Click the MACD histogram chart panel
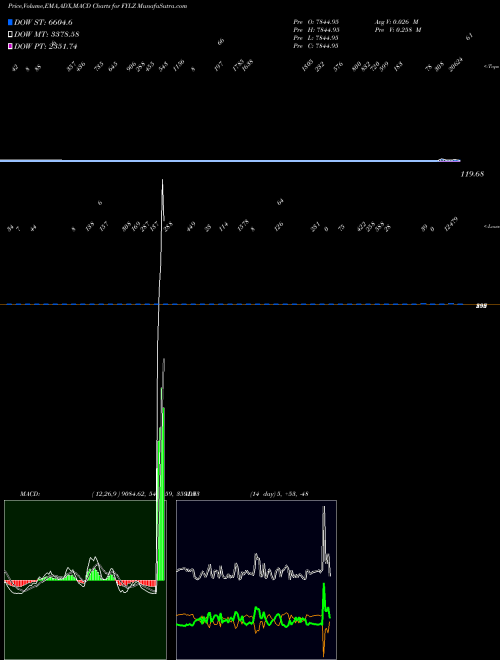The width and height of the screenshot is (500, 660). [x=85, y=580]
